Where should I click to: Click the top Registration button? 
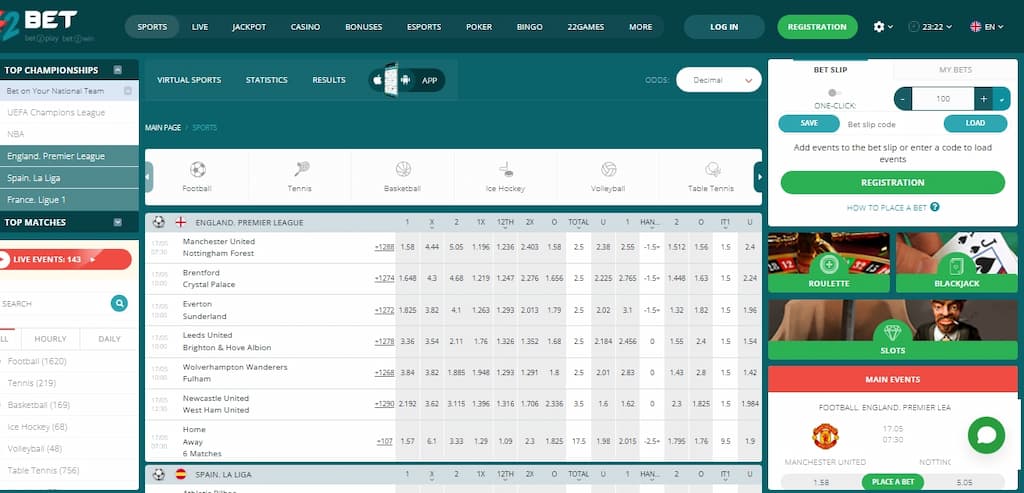[817, 27]
